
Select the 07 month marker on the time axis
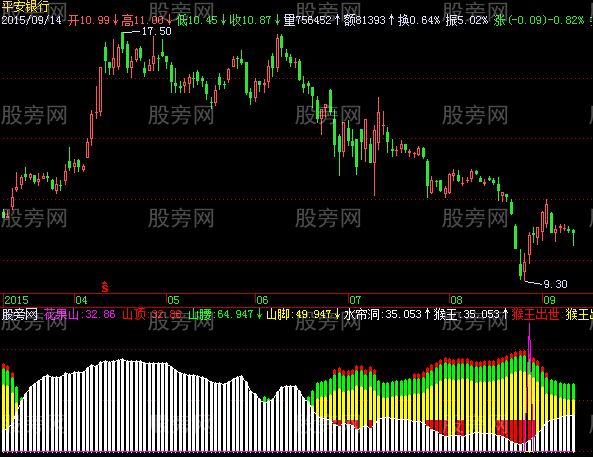tap(355, 300)
